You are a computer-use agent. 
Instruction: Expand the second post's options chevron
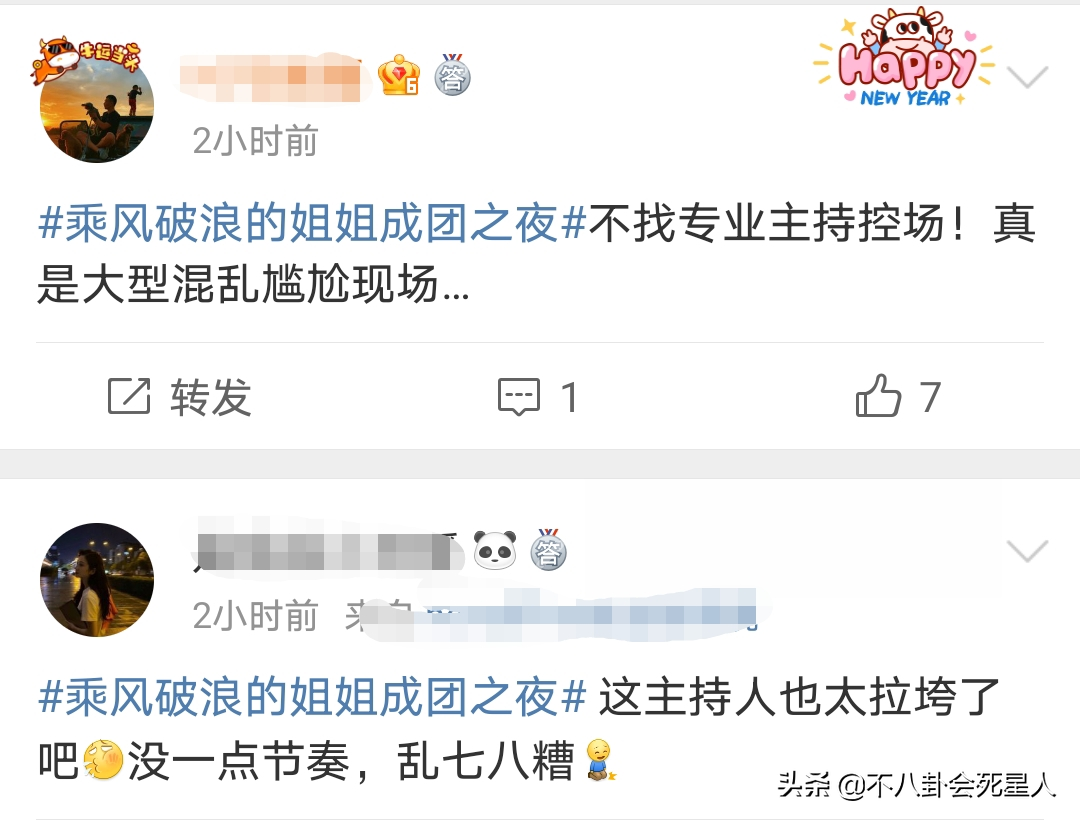click(x=1027, y=551)
